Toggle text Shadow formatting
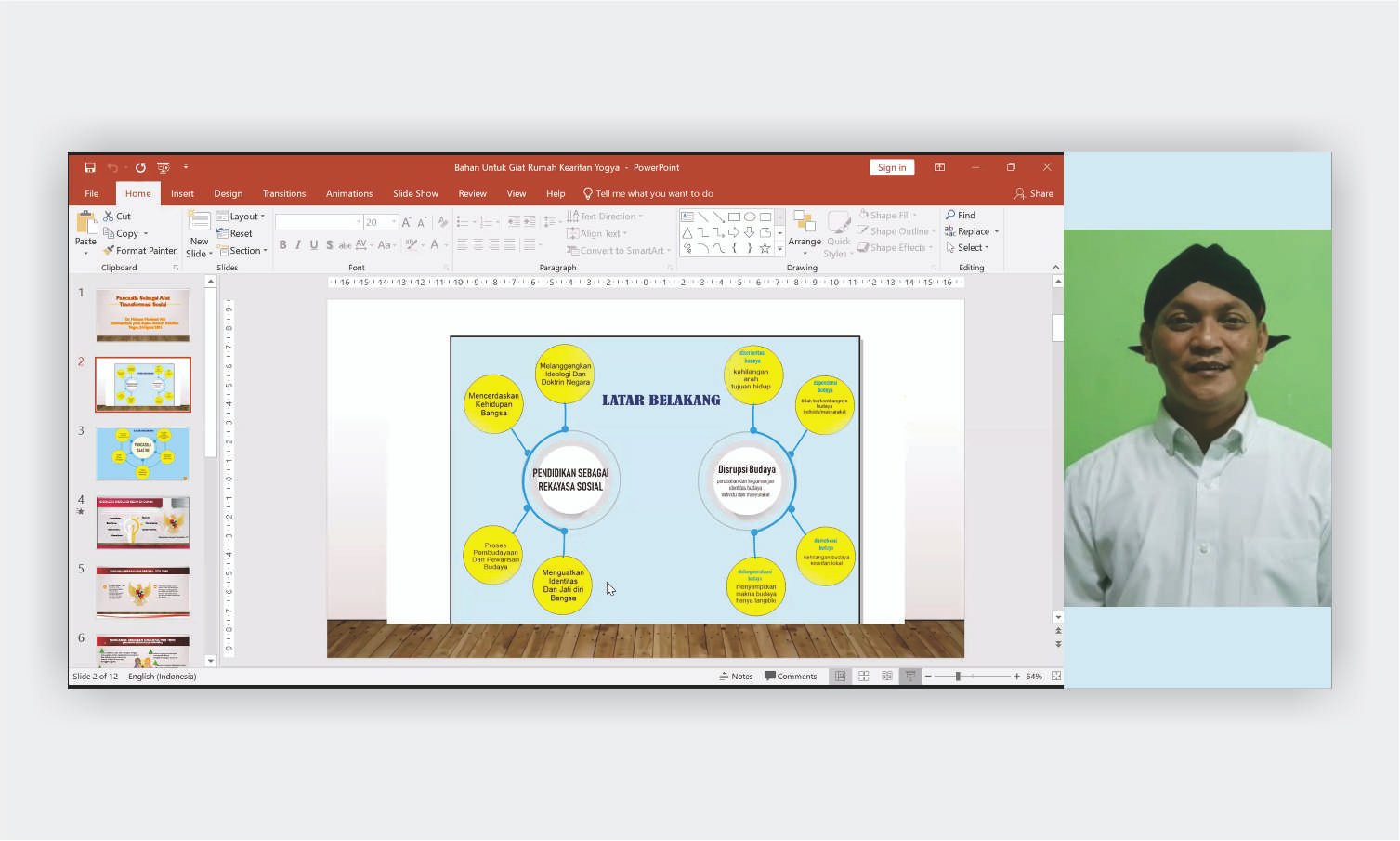The image size is (1400, 841). tap(329, 245)
